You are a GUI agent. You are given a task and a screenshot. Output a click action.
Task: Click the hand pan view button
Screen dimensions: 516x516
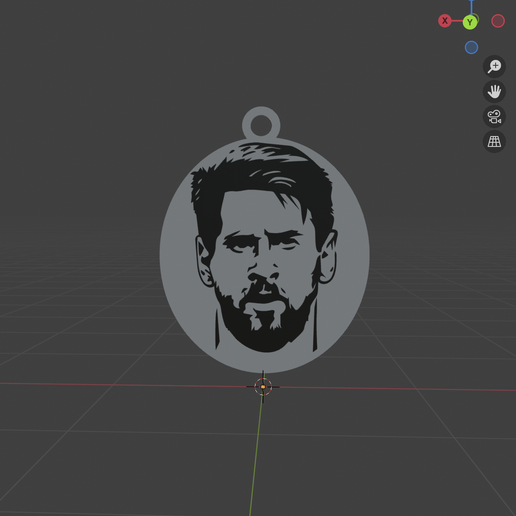pyautogui.click(x=494, y=91)
